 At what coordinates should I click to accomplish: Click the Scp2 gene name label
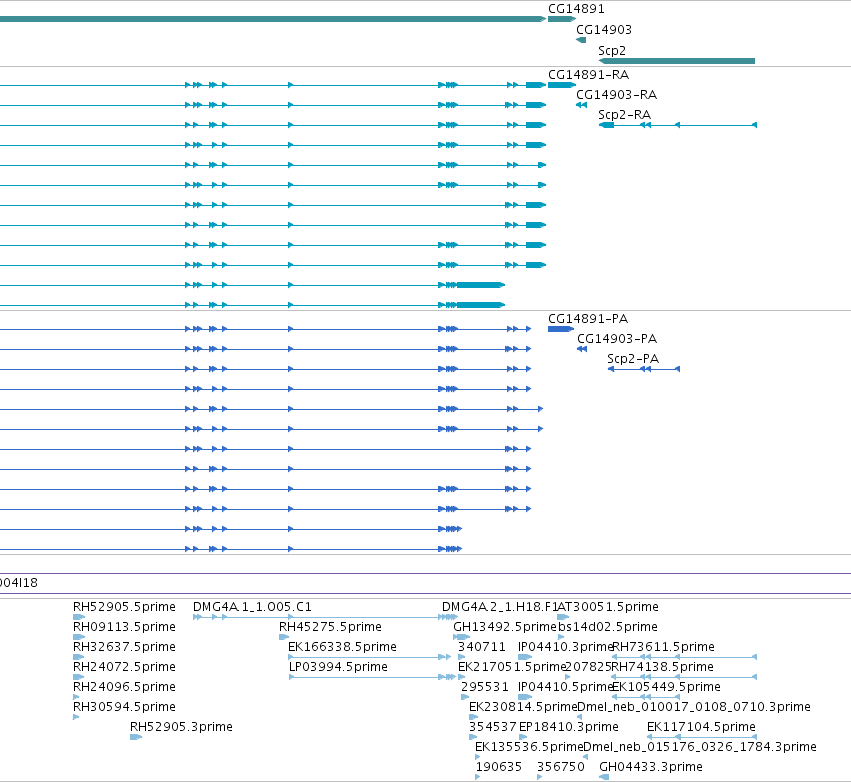click(x=612, y=50)
